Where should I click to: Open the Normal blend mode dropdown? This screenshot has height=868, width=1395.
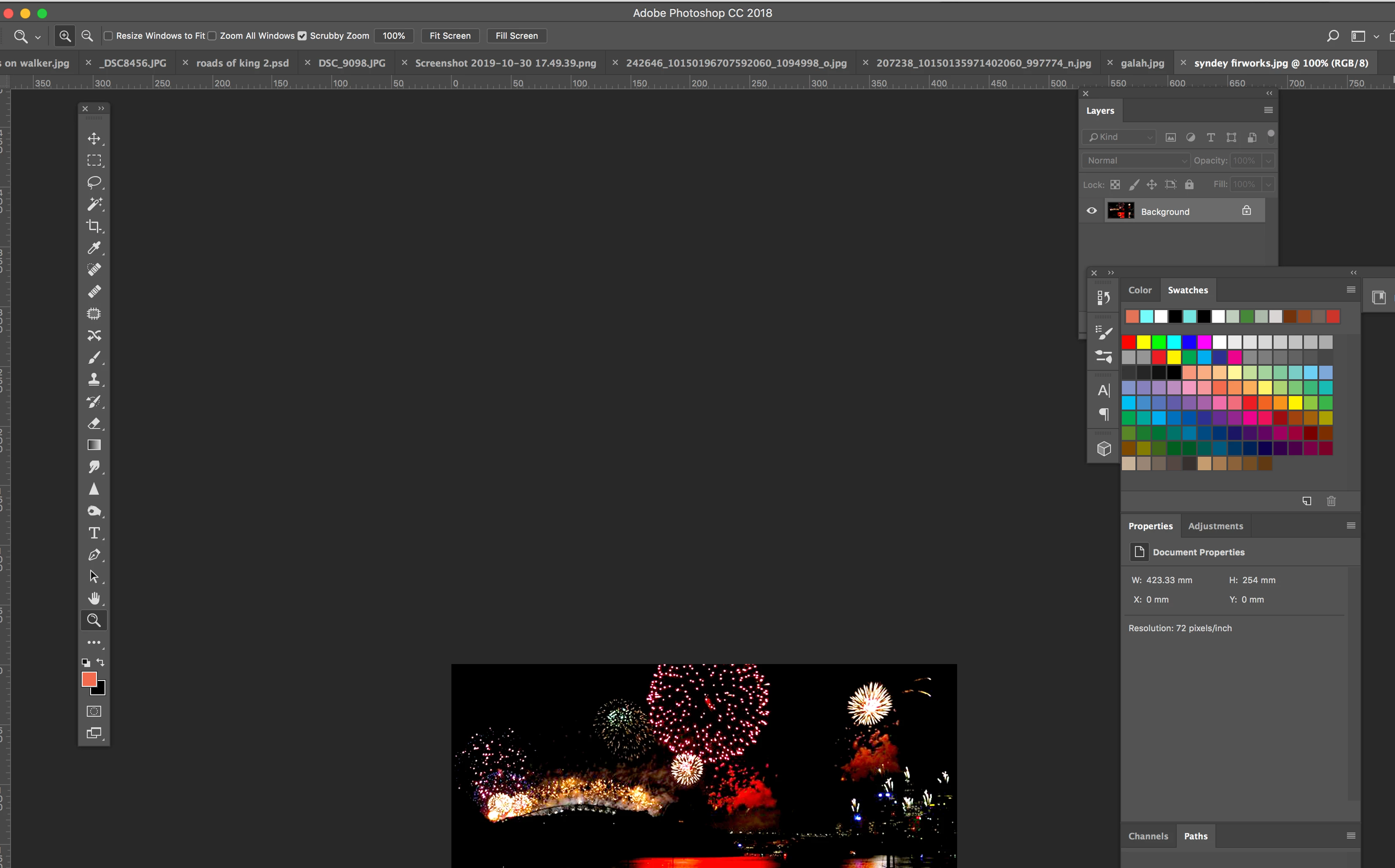pyautogui.click(x=1135, y=161)
